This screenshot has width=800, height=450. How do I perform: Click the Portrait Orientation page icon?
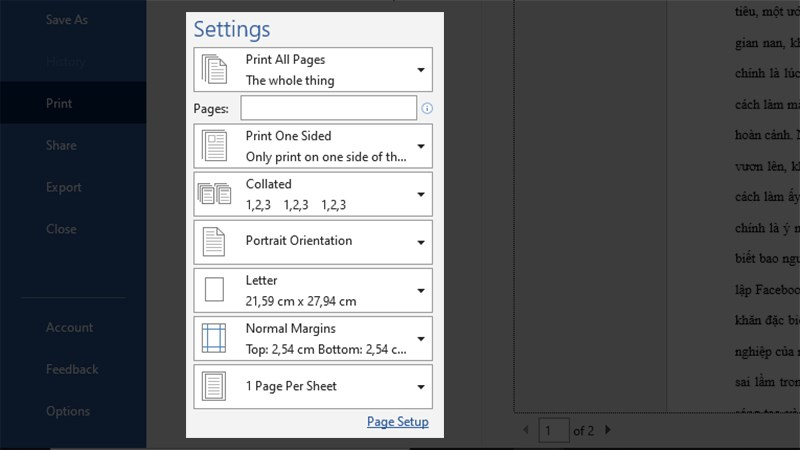point(215,242)
